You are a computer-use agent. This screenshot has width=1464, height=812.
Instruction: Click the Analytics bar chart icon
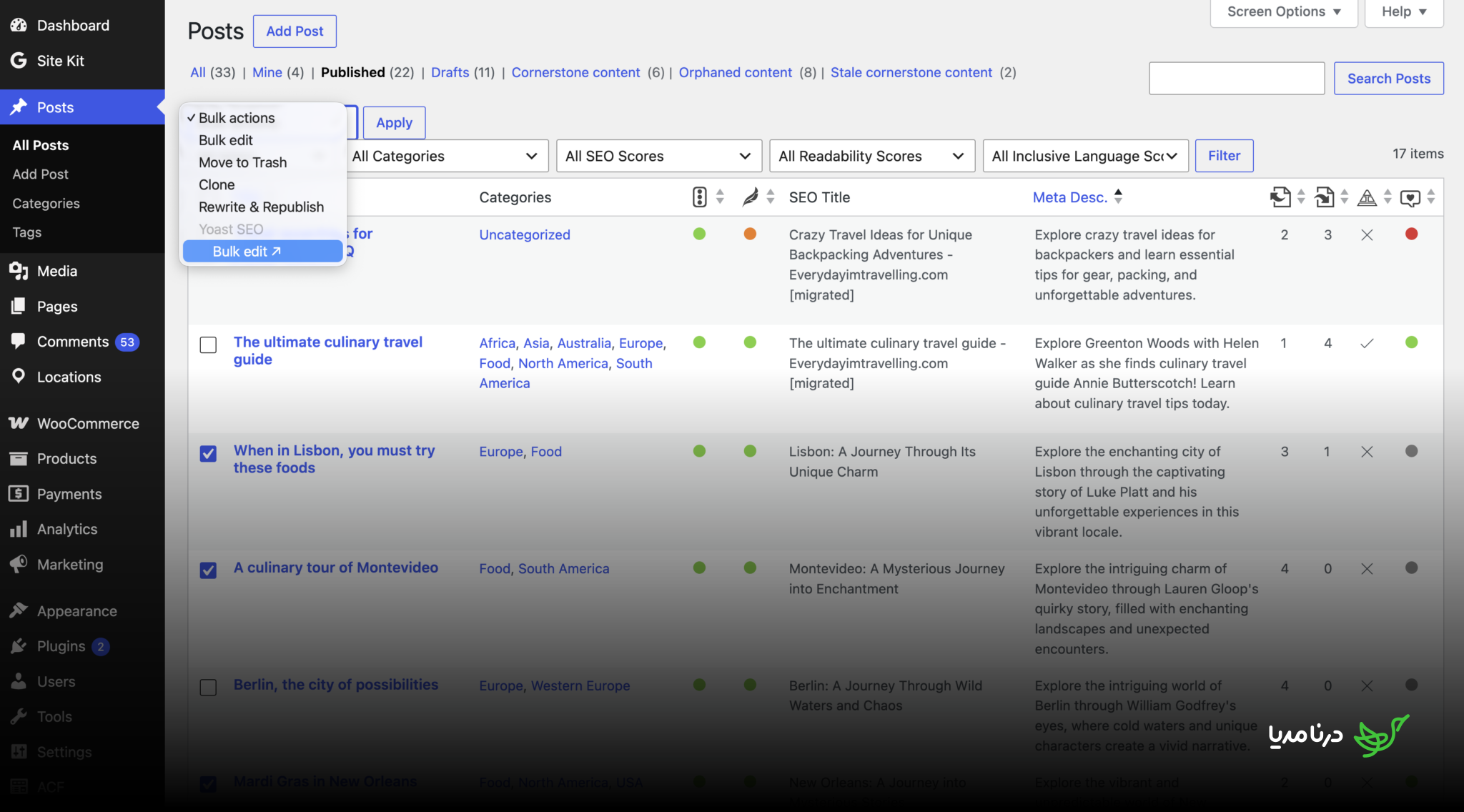click(19, 529)
